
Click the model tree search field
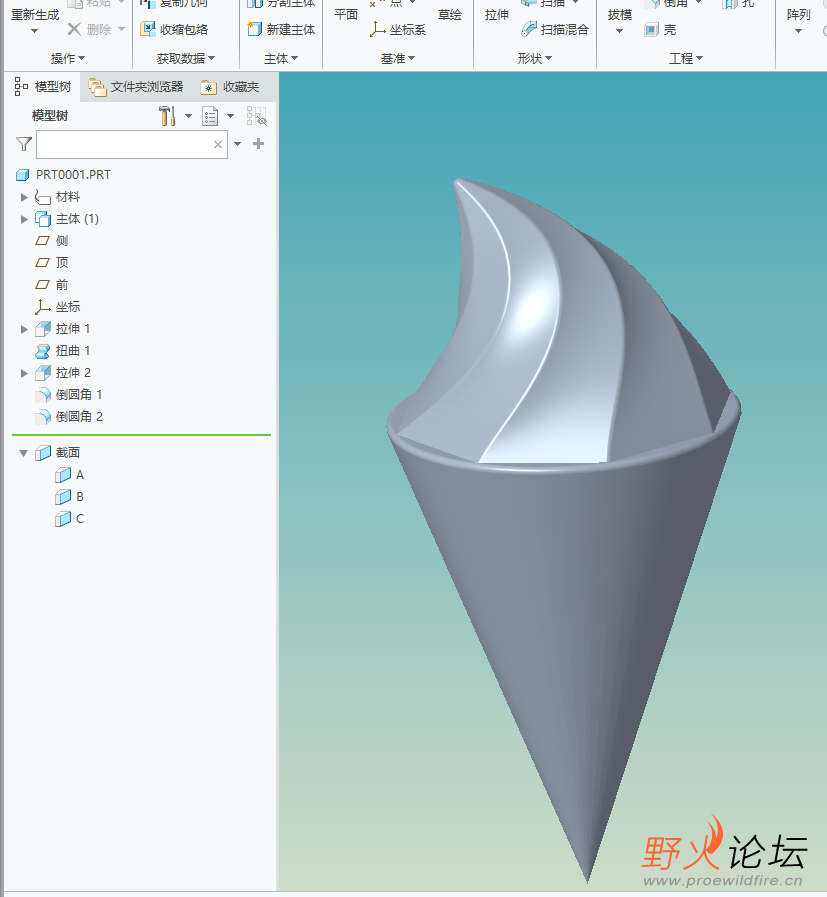[x=132, y=144]
